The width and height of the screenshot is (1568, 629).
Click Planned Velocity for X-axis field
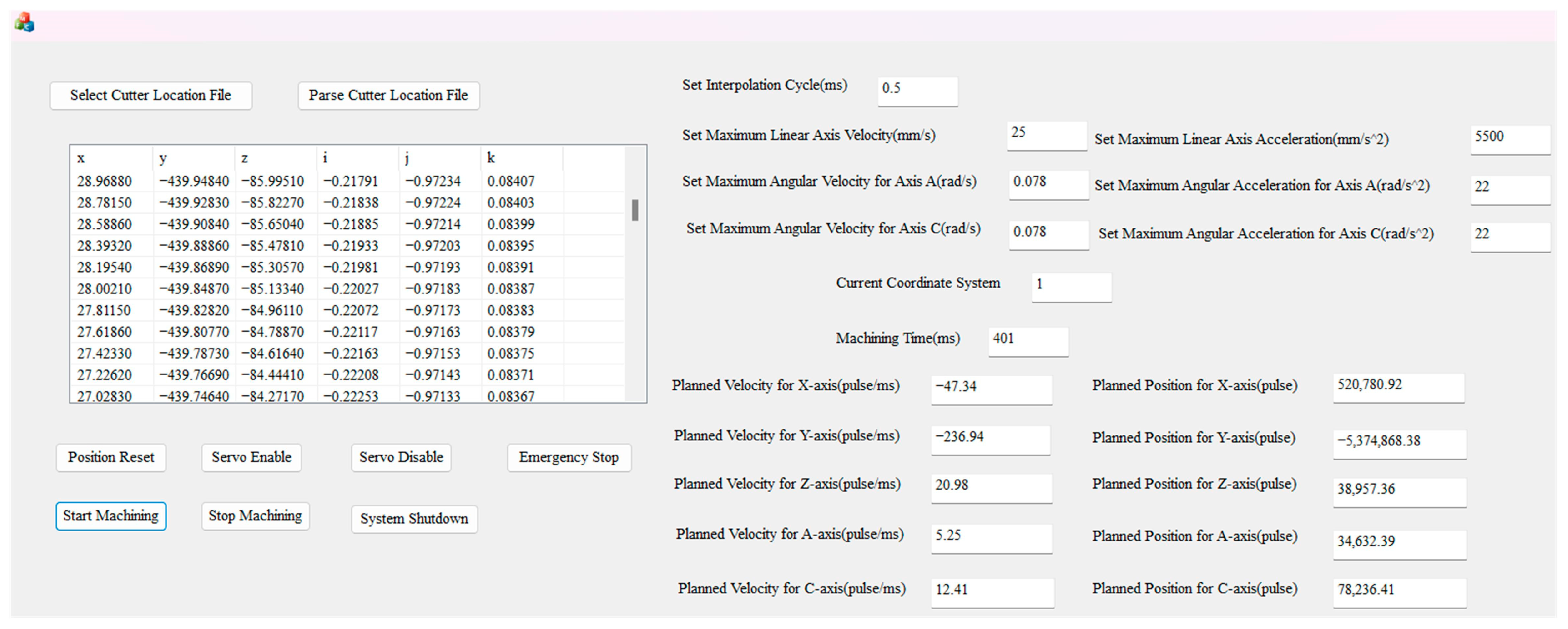pyautogui.click(x=992, y=390)
